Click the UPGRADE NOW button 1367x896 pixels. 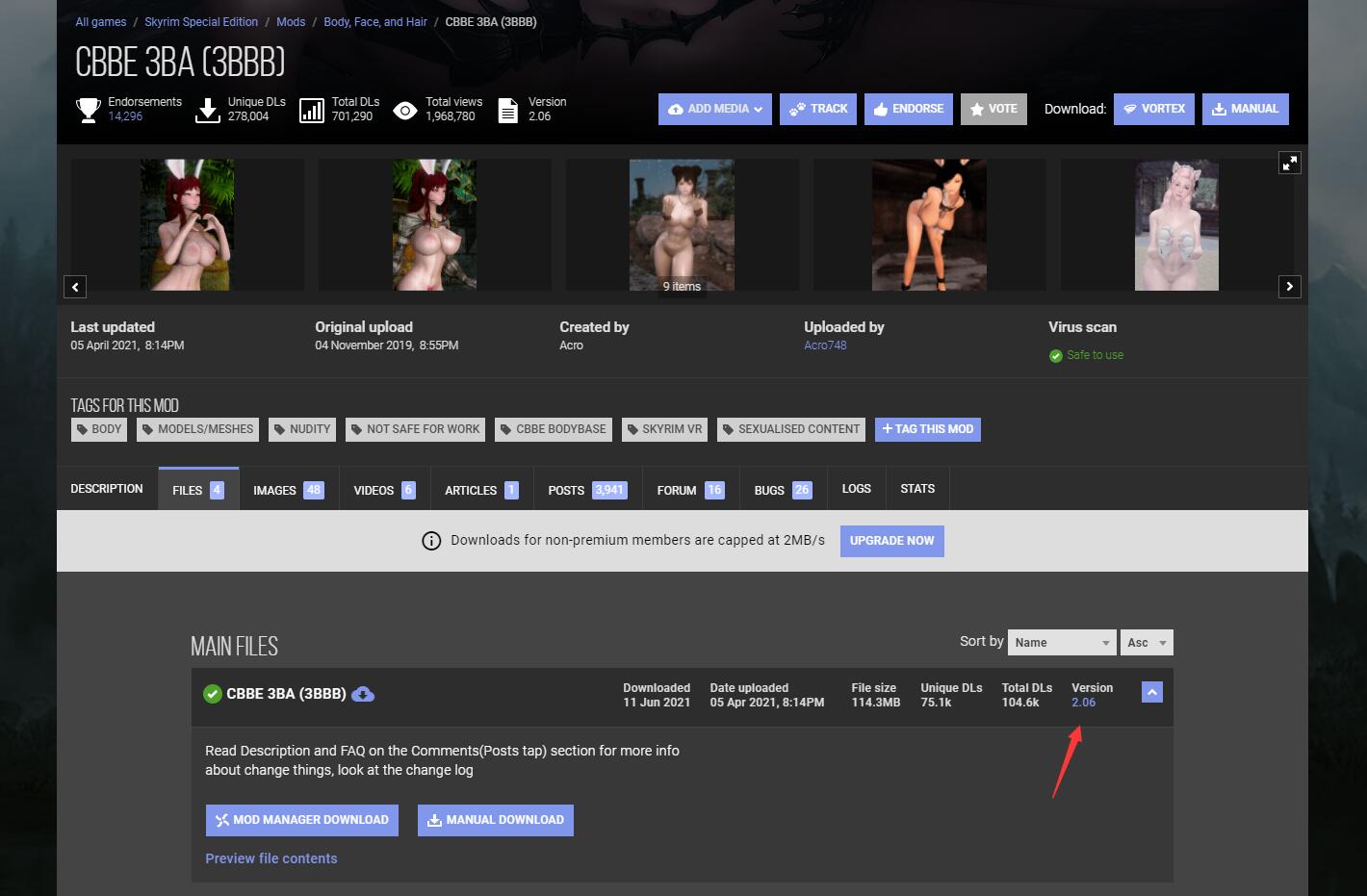pyautogui.click(x=892, y=541)
